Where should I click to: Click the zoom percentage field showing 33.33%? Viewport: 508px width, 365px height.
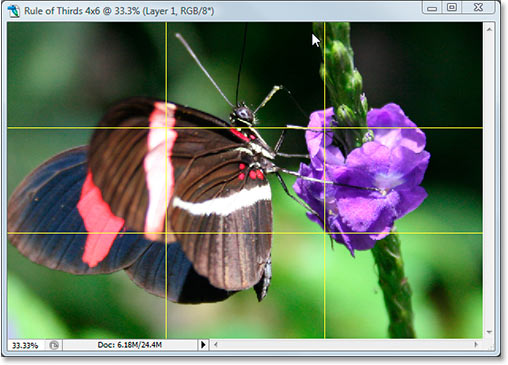tap(25, 345)
